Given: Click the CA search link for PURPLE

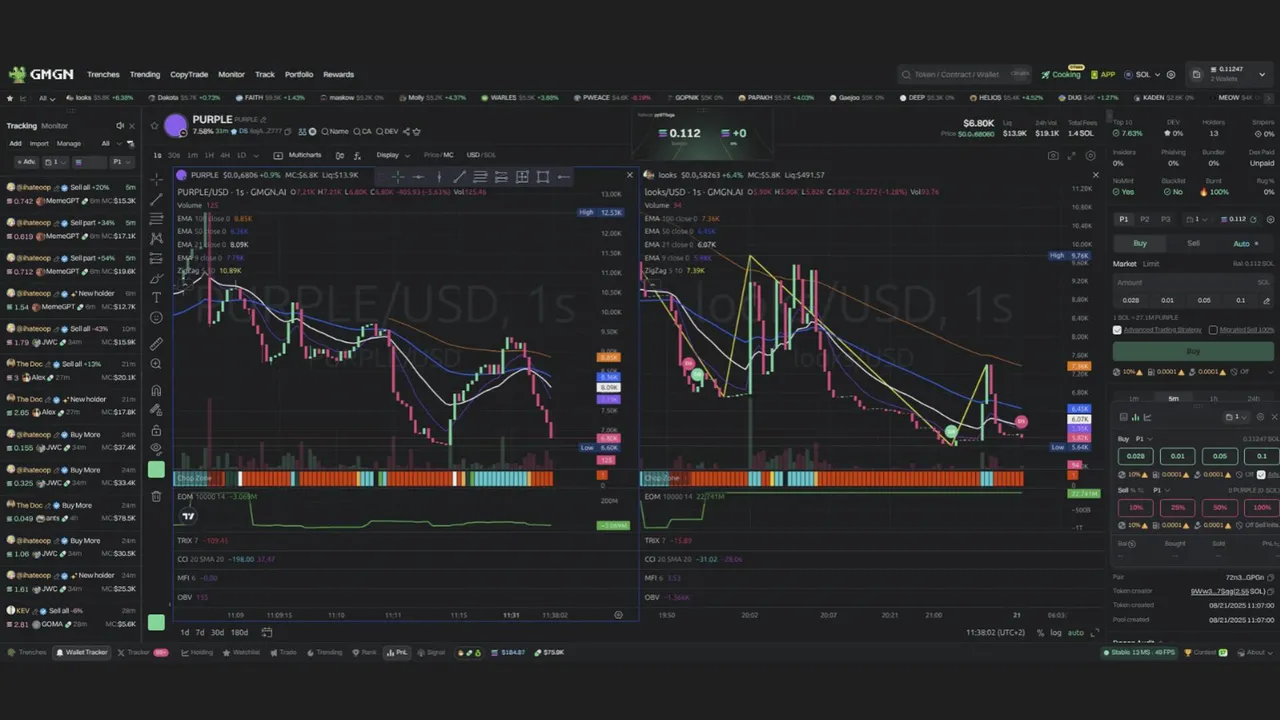Looking at the screenshot, I should (362, 131).
